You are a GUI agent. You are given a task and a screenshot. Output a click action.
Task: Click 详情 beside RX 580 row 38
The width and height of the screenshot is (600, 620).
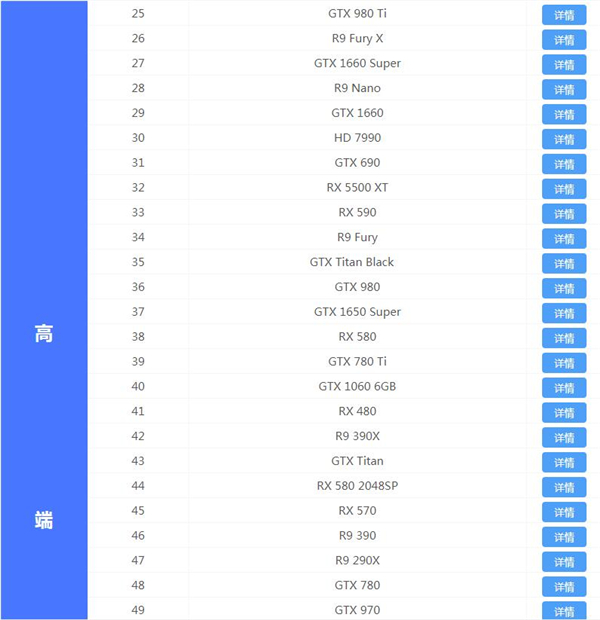tap(564, 338)
